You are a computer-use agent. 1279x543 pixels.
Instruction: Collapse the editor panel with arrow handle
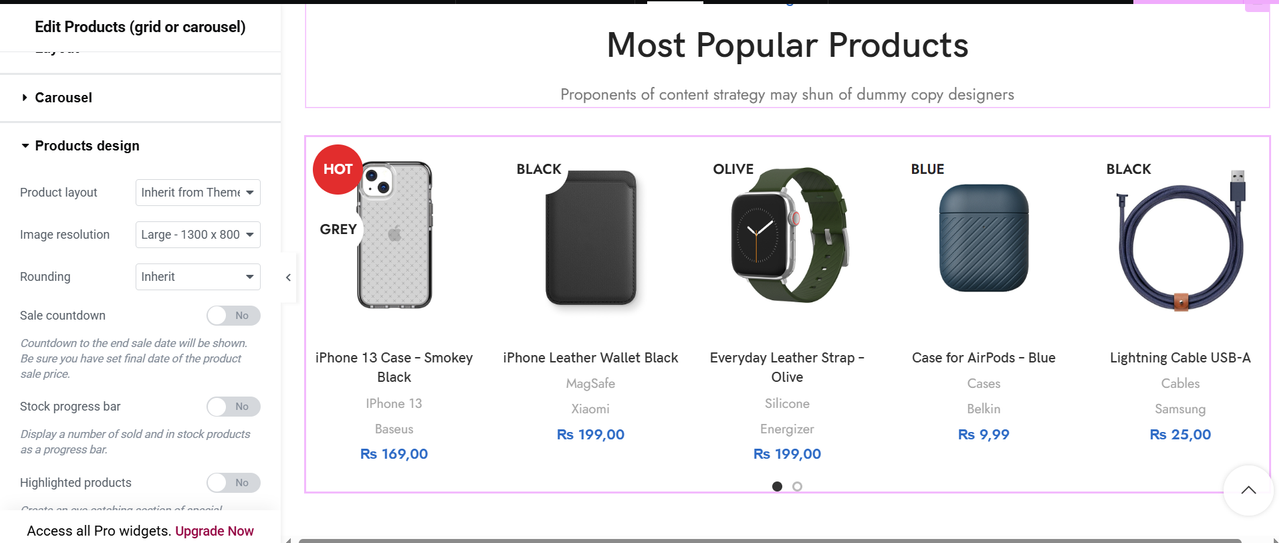288,277
